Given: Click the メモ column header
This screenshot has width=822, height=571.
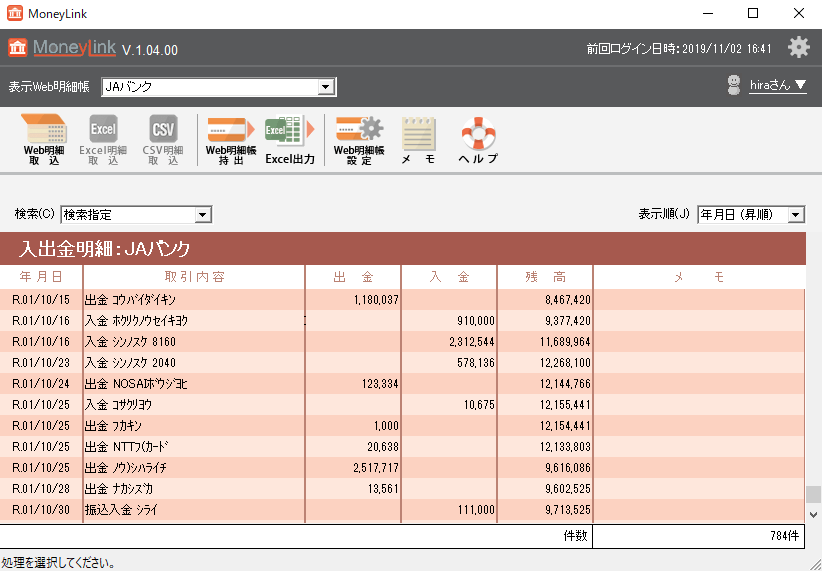Looking at the screenshot, I should tap(699, 277).
